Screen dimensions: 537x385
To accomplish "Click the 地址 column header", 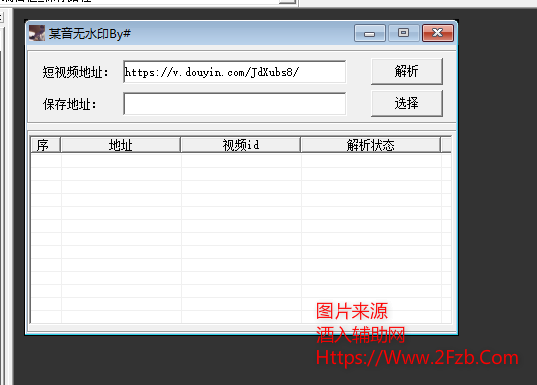I will point(121,145).
